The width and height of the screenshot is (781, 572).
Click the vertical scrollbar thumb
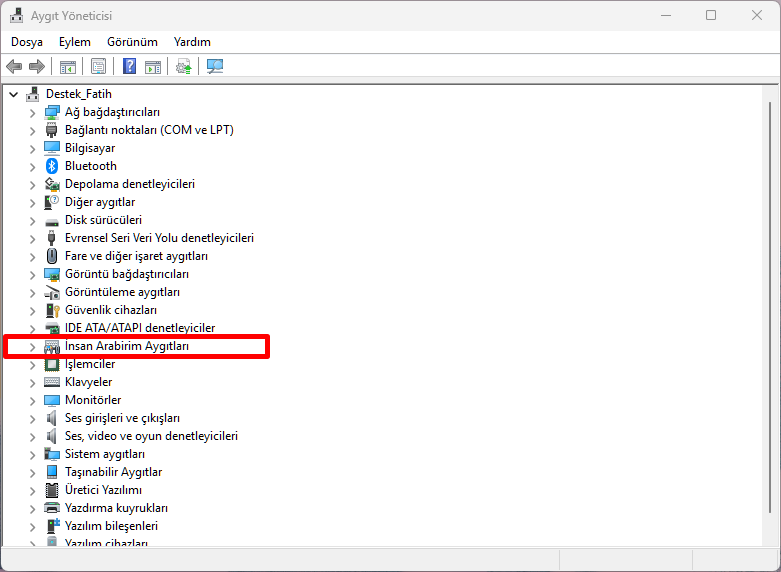pos(770,307)
